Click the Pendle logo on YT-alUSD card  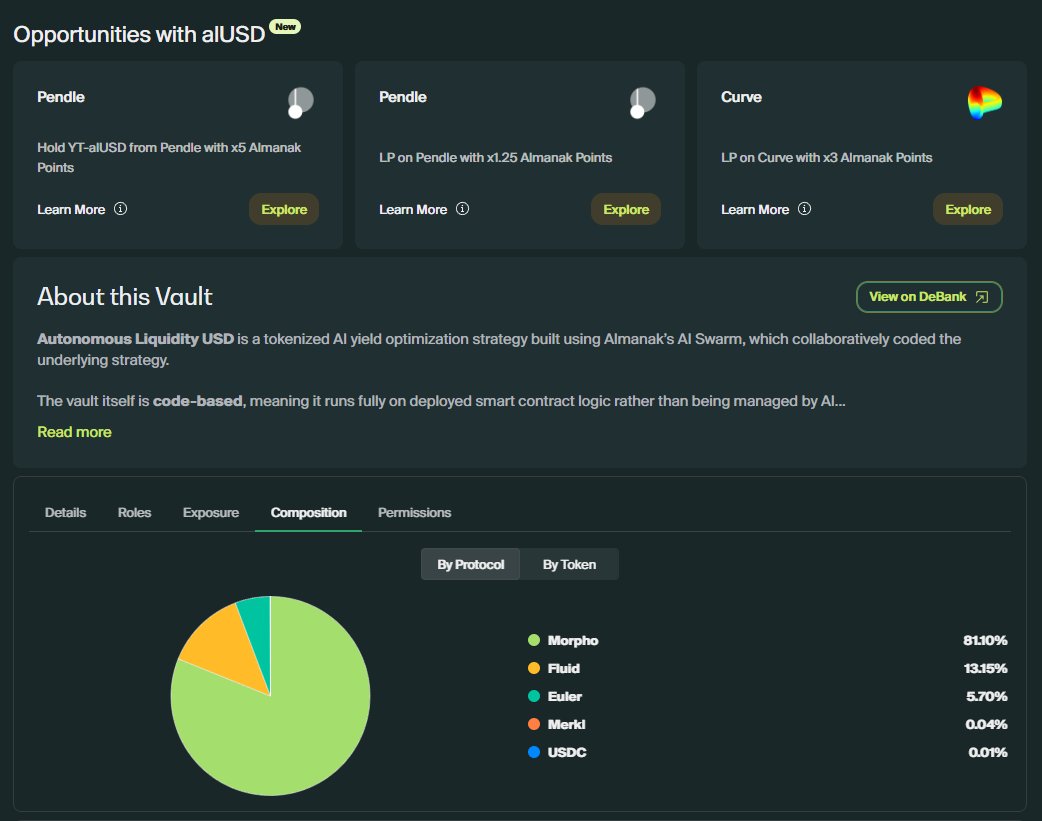tap(300, 103)
